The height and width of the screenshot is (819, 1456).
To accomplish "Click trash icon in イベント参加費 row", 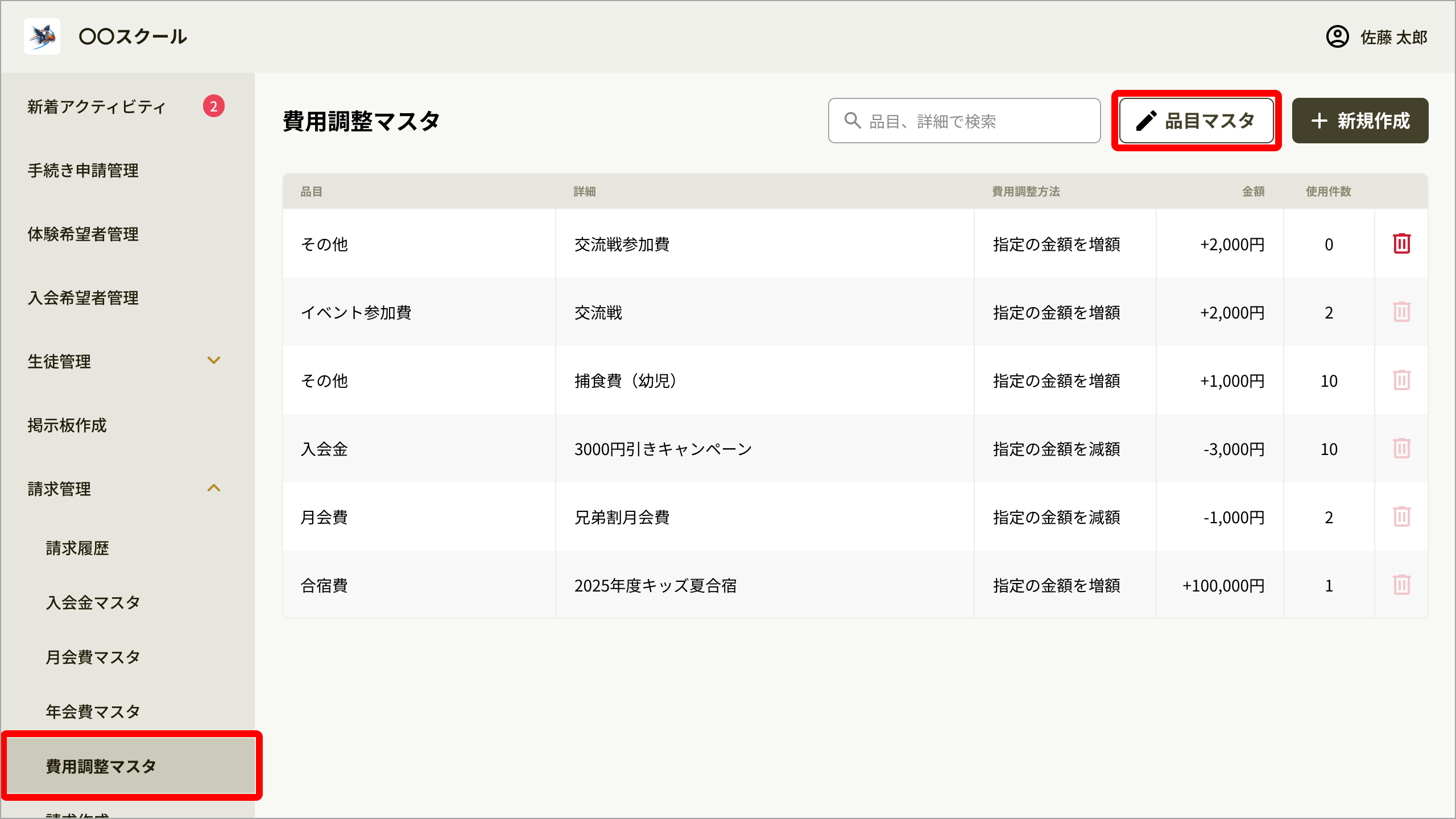I will (x=1401, y=312).
